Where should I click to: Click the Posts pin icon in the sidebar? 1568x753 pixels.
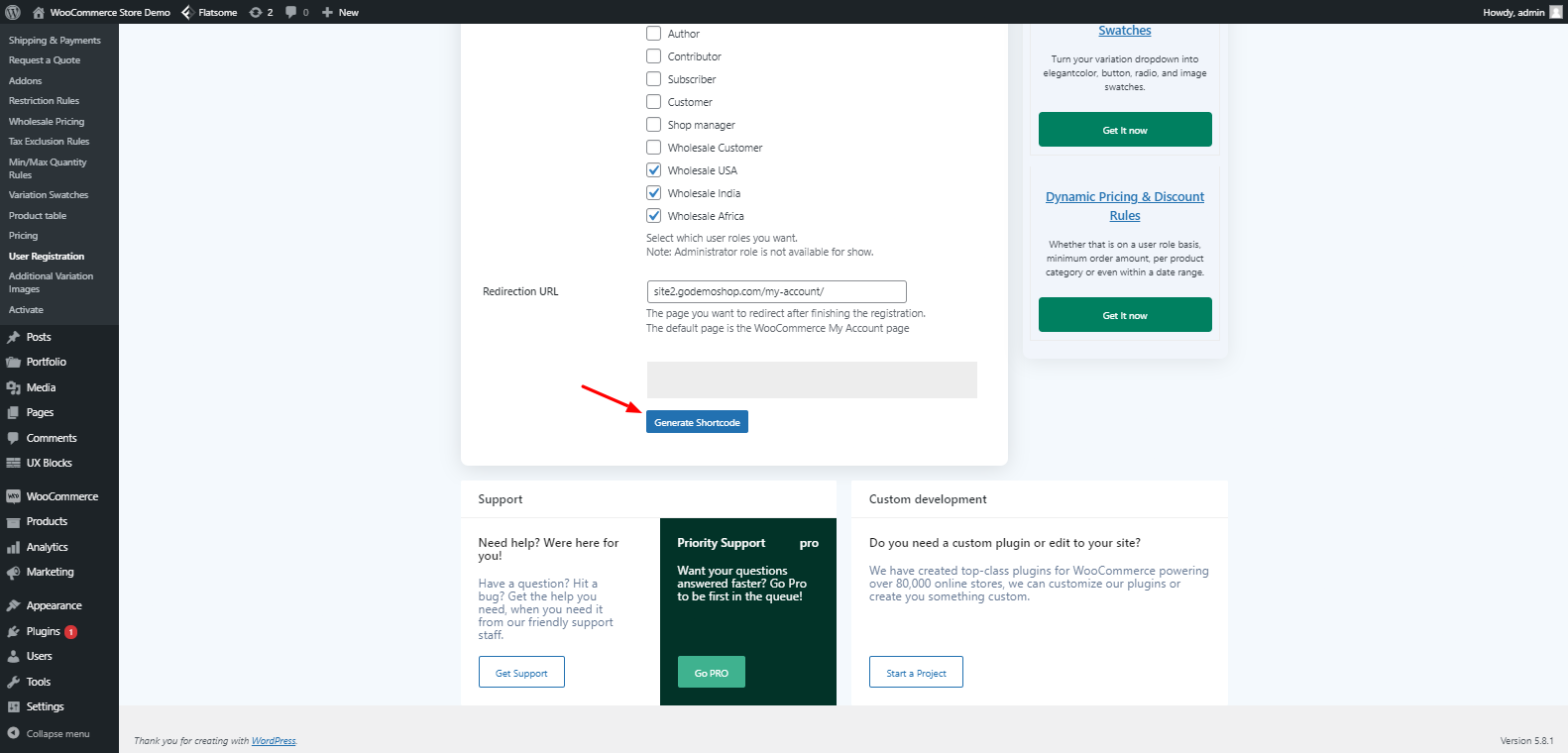click(14, 337)
